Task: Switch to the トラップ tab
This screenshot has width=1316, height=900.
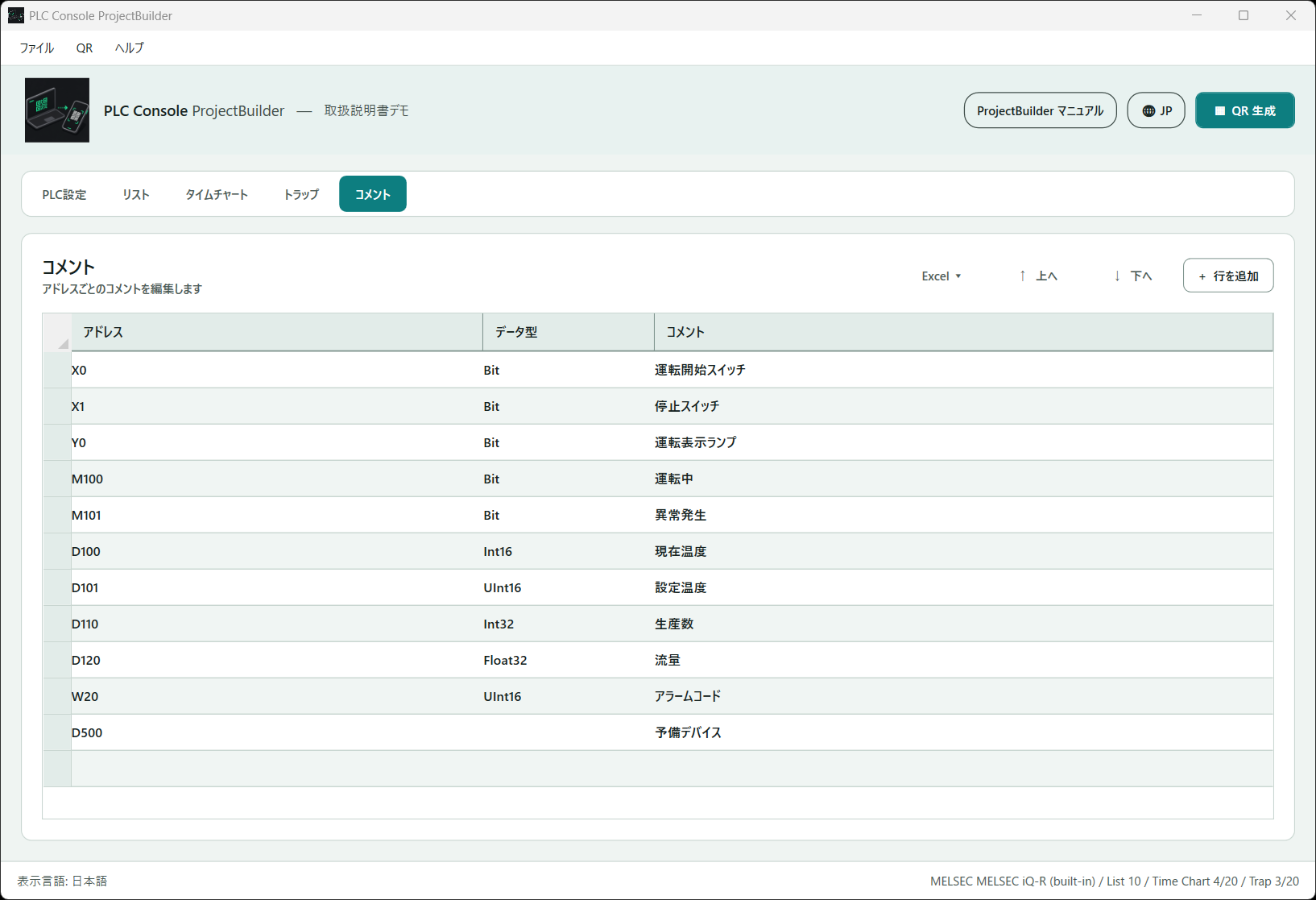Action: click(301, 194)
